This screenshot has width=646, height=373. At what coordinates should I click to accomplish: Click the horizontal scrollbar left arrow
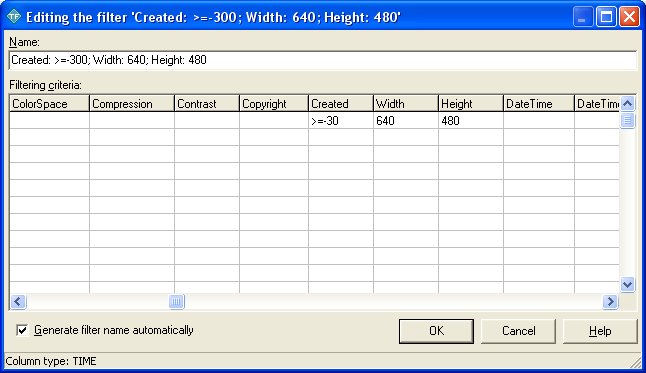18,302
